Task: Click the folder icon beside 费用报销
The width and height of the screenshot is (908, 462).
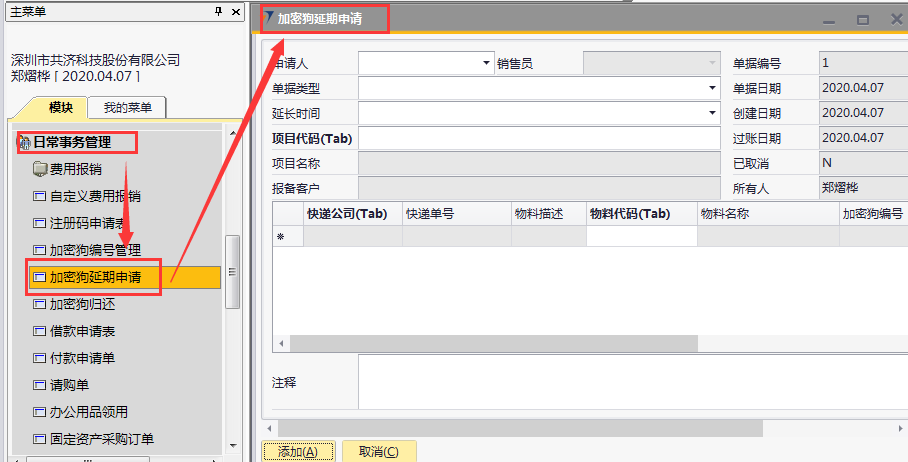Action: [x=40, y=169]
